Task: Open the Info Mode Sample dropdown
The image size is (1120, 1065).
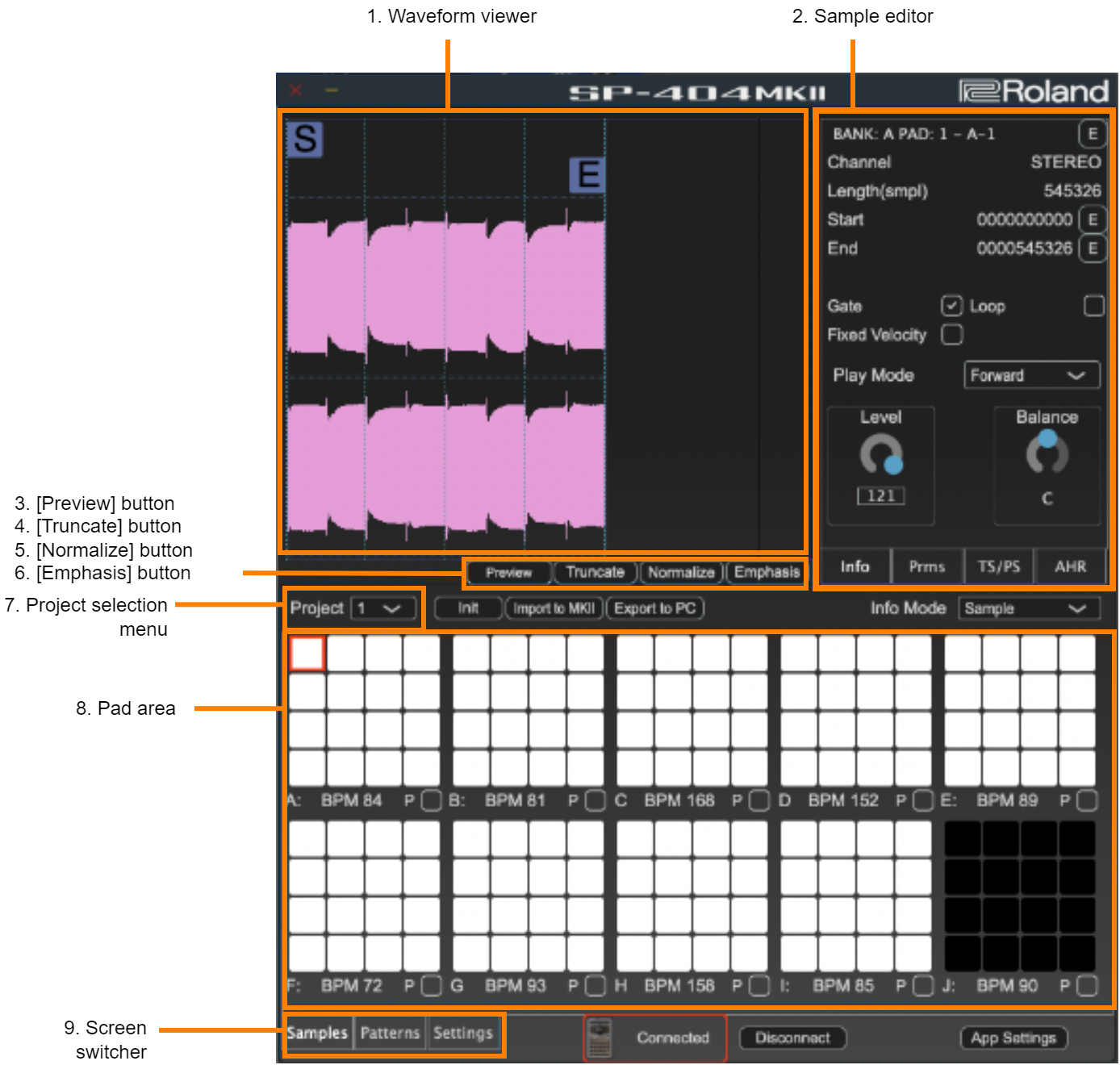Action: coord(1029,608)
